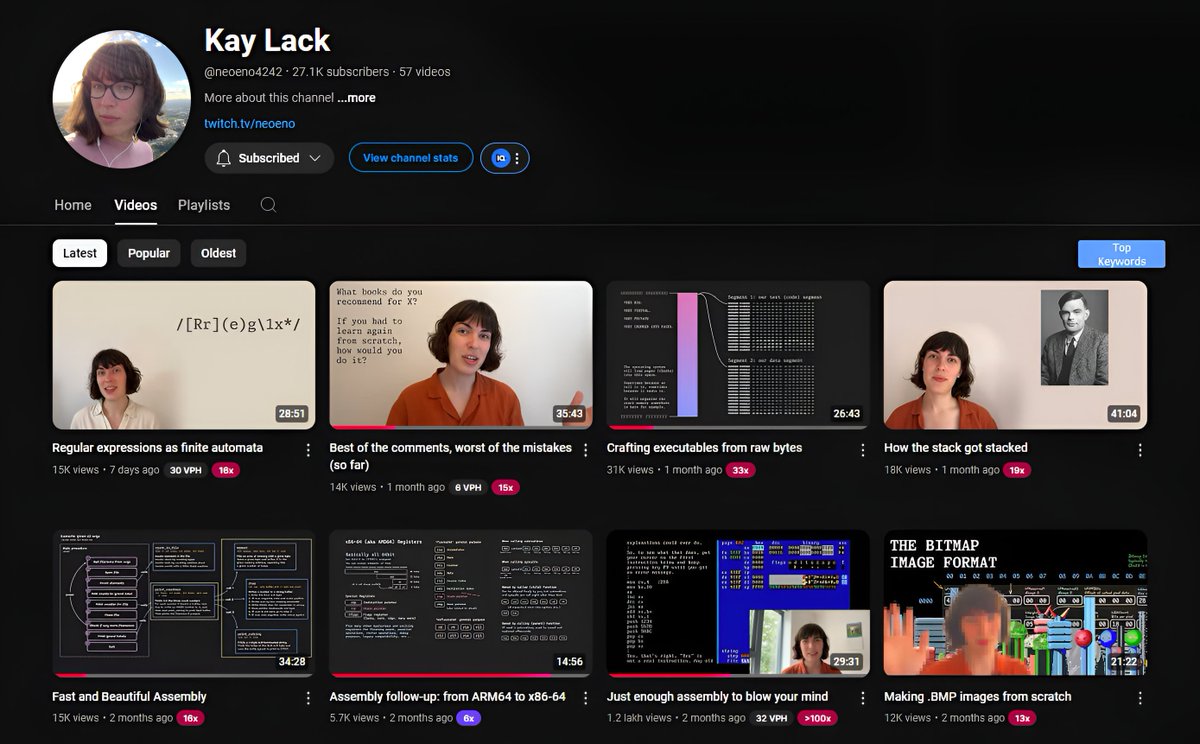Click the bell icon on Subscribed button
This screenshot has width=1200, height=744.
[x=224, y=158]
